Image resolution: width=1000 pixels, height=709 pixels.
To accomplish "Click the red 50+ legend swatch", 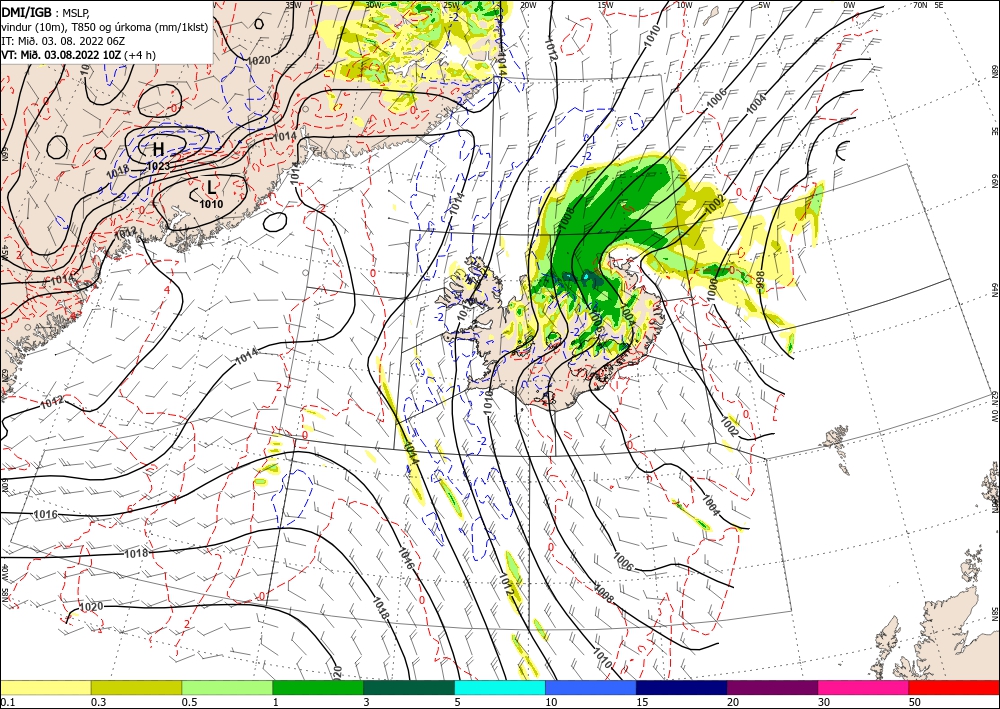I will 954,687.
